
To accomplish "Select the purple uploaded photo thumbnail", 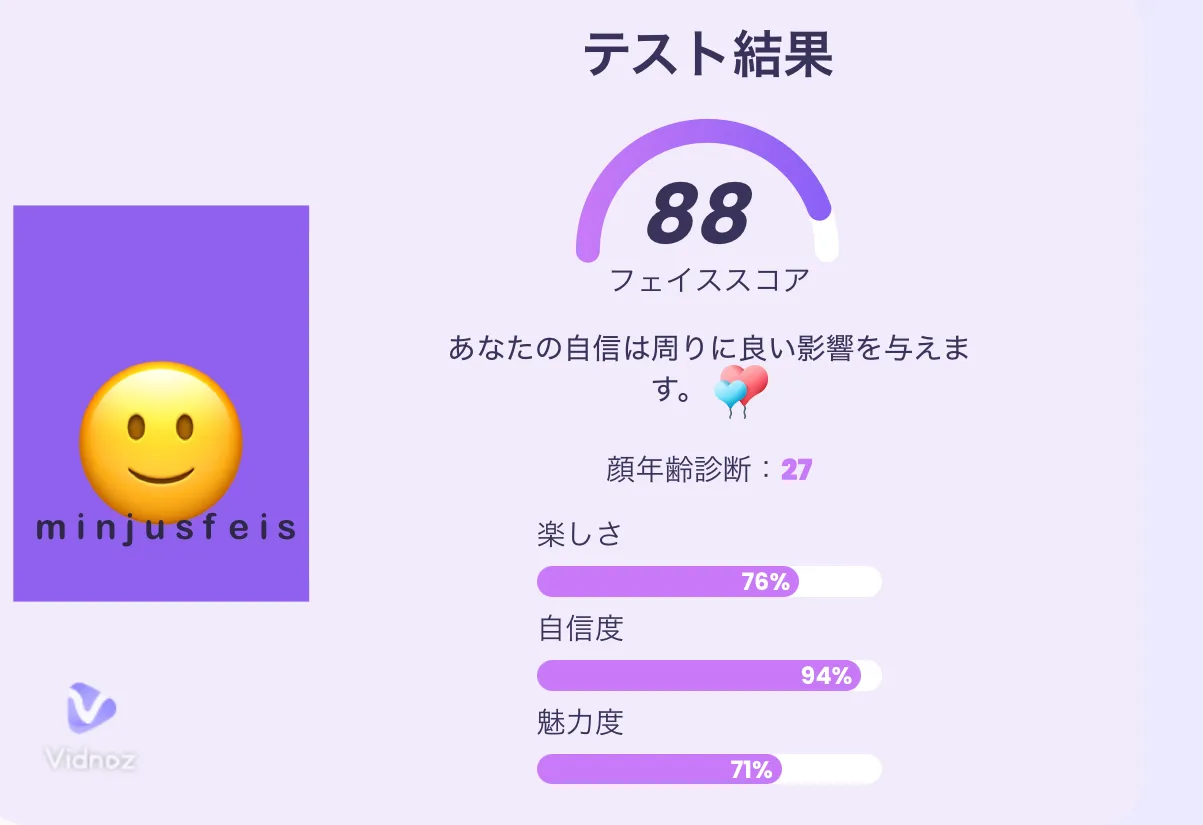I will (x=161, y=403).
